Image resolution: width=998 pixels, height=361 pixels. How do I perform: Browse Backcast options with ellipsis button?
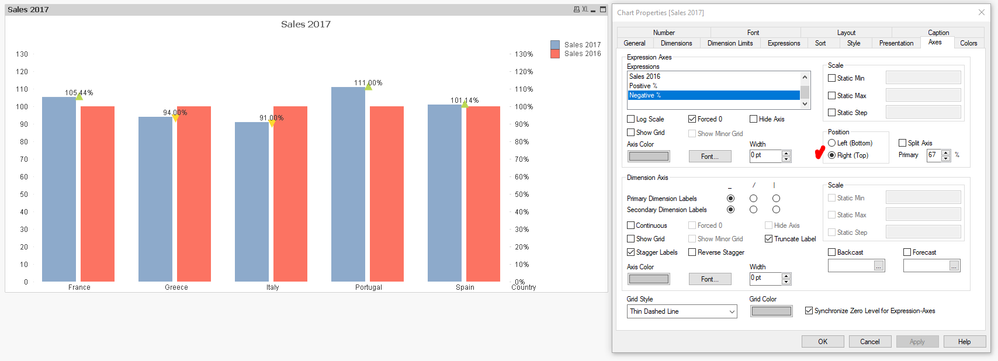tap(879, 266)
